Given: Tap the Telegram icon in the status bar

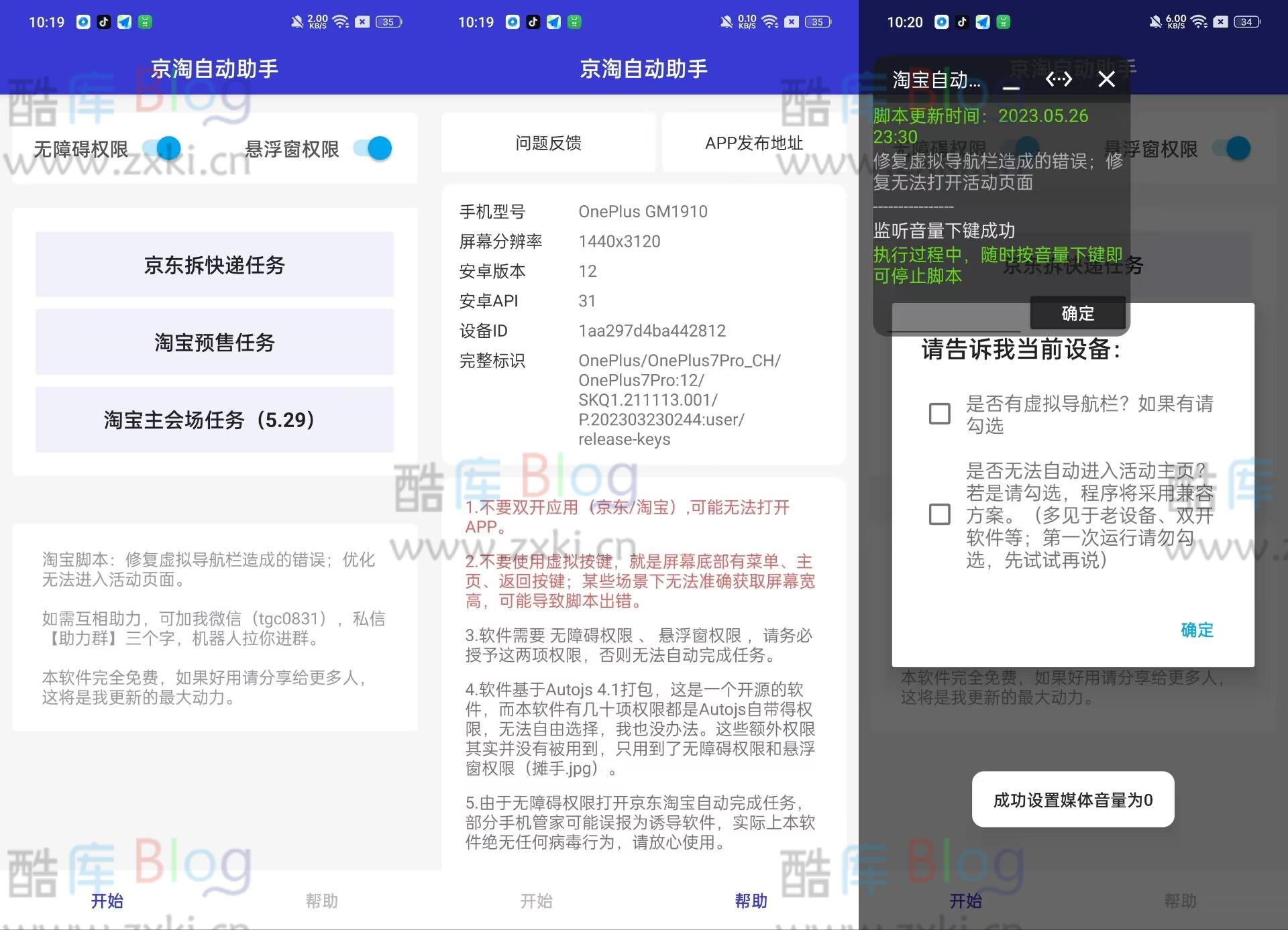Looking at the screenshot, I should 125,22.
